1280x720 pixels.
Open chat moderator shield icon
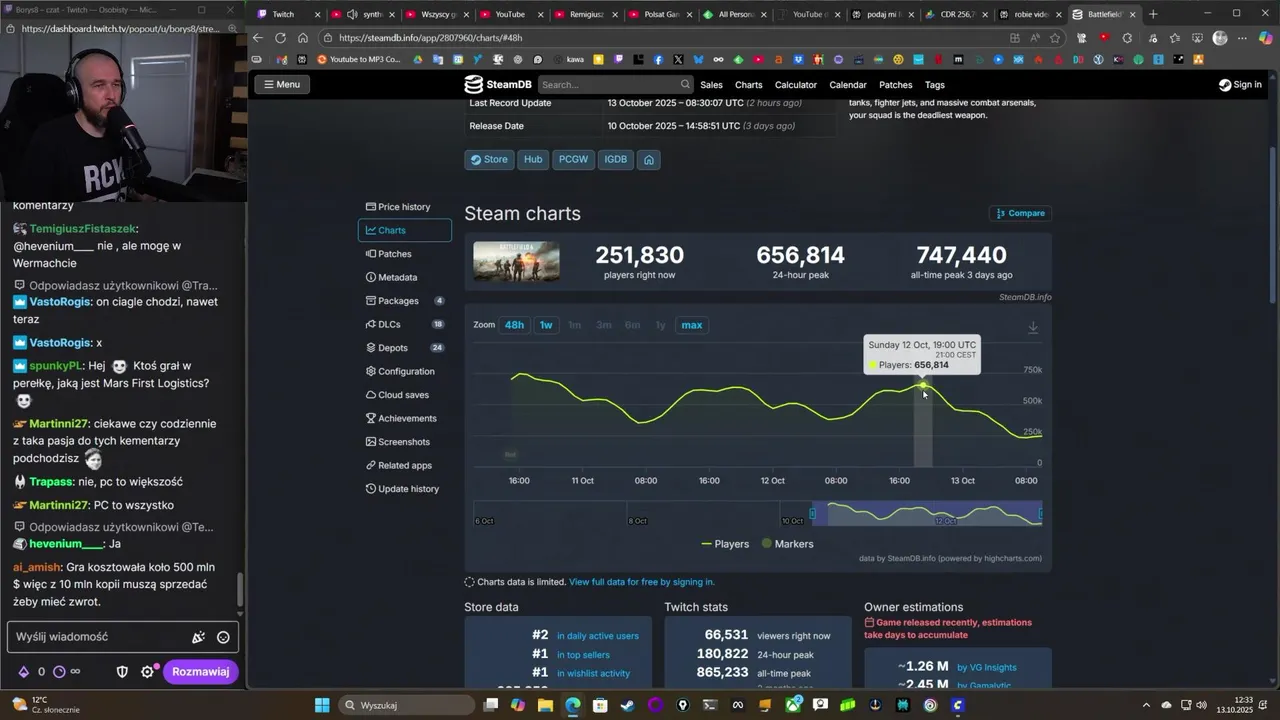tap(122, 672)
